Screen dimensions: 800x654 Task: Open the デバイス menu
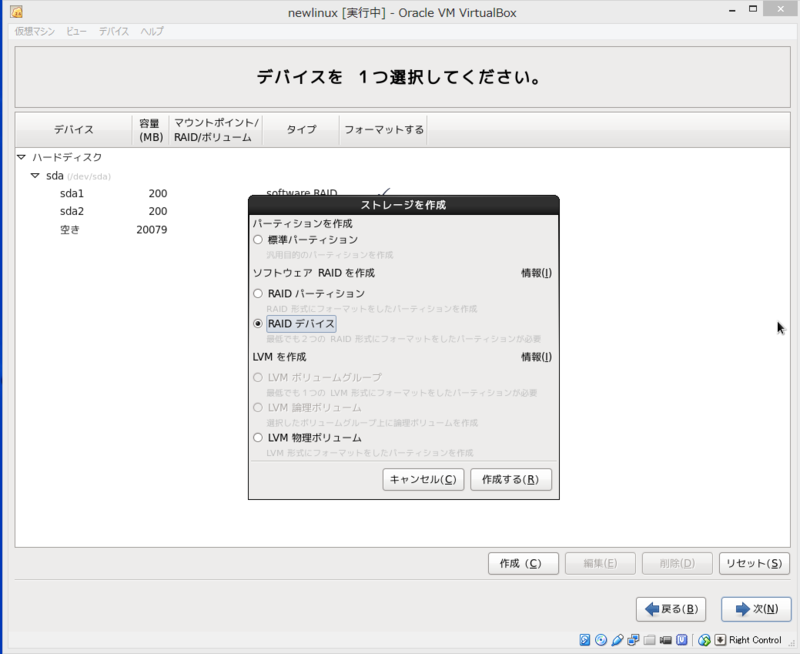(x=114, y=31)
